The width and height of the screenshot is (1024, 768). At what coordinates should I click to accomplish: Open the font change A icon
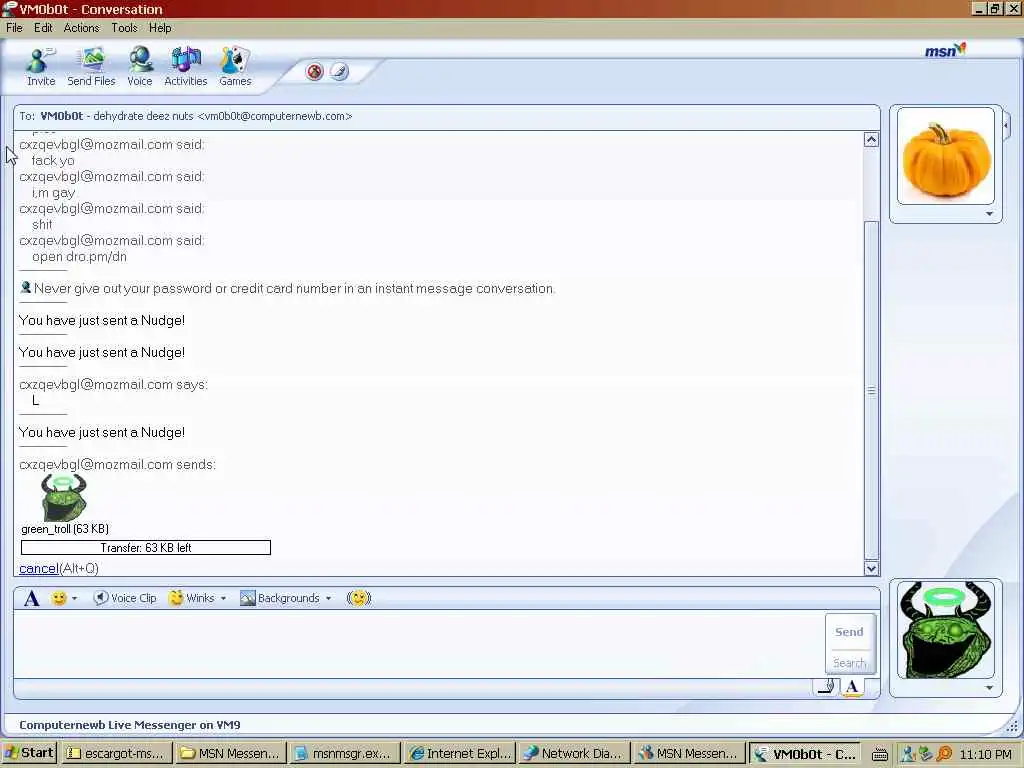coord(31,598)
